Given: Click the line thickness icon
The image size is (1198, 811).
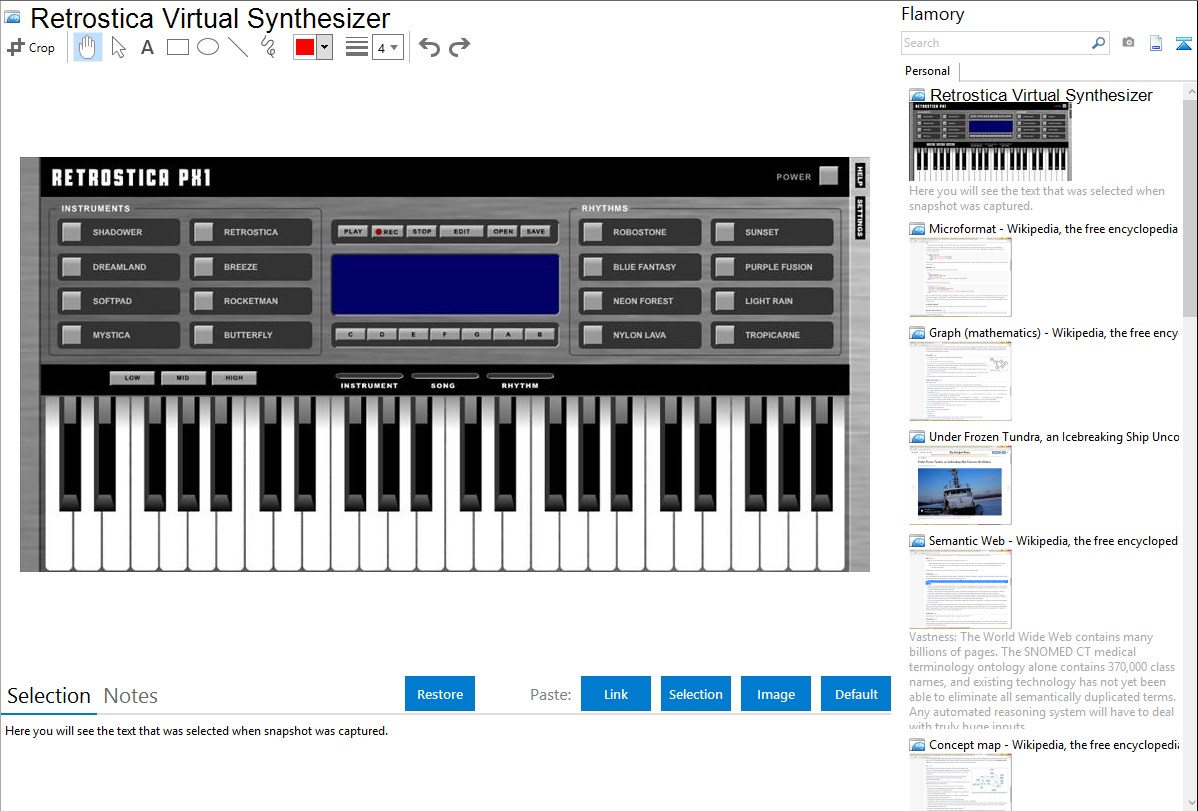Looking at the screenshot, I should (357, 47).
